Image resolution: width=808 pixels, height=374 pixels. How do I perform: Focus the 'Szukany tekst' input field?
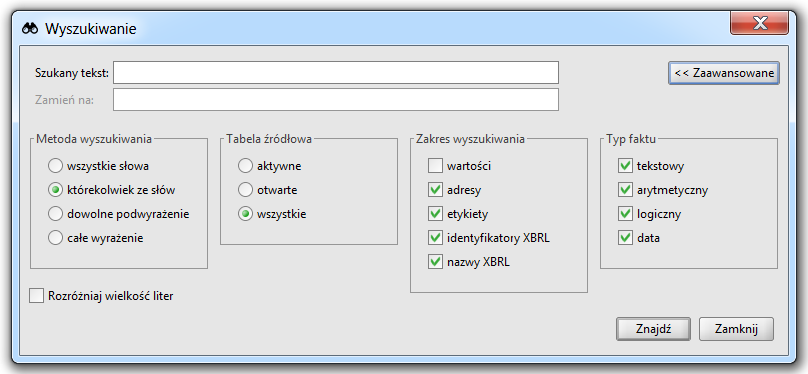click(336, 73)
